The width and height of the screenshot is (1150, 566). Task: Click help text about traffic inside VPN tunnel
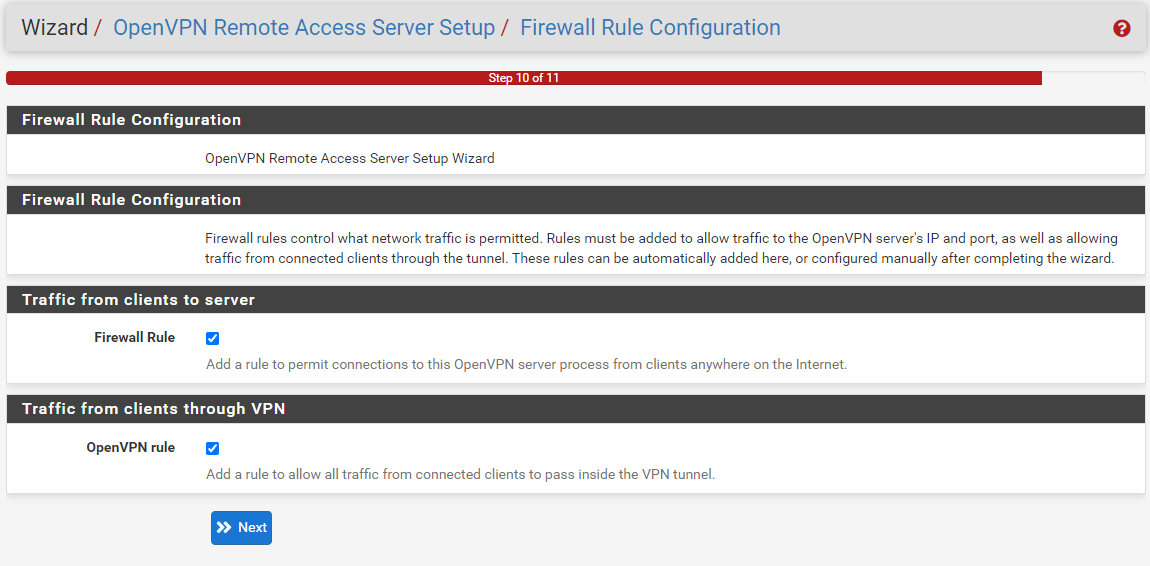point(460,474)
